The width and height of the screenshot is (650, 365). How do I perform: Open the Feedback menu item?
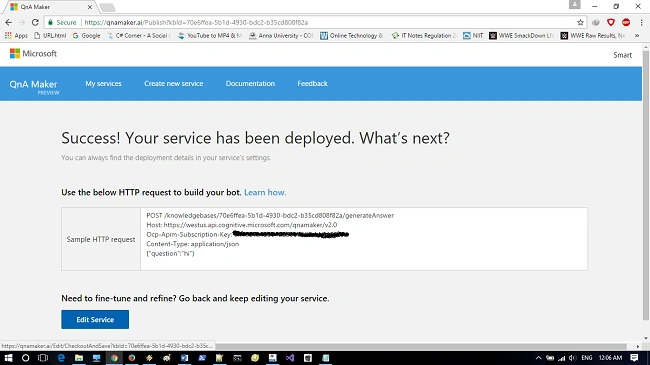click(x=312, y=83)
